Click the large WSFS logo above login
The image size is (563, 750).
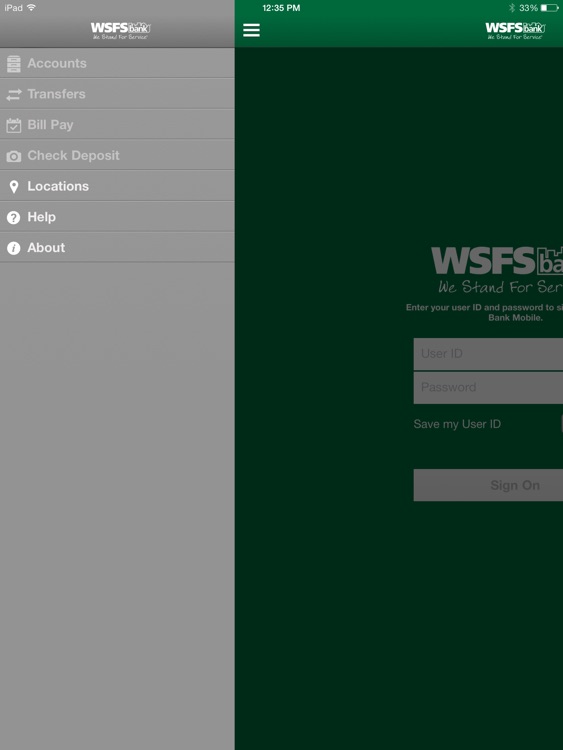click(497, 261)
